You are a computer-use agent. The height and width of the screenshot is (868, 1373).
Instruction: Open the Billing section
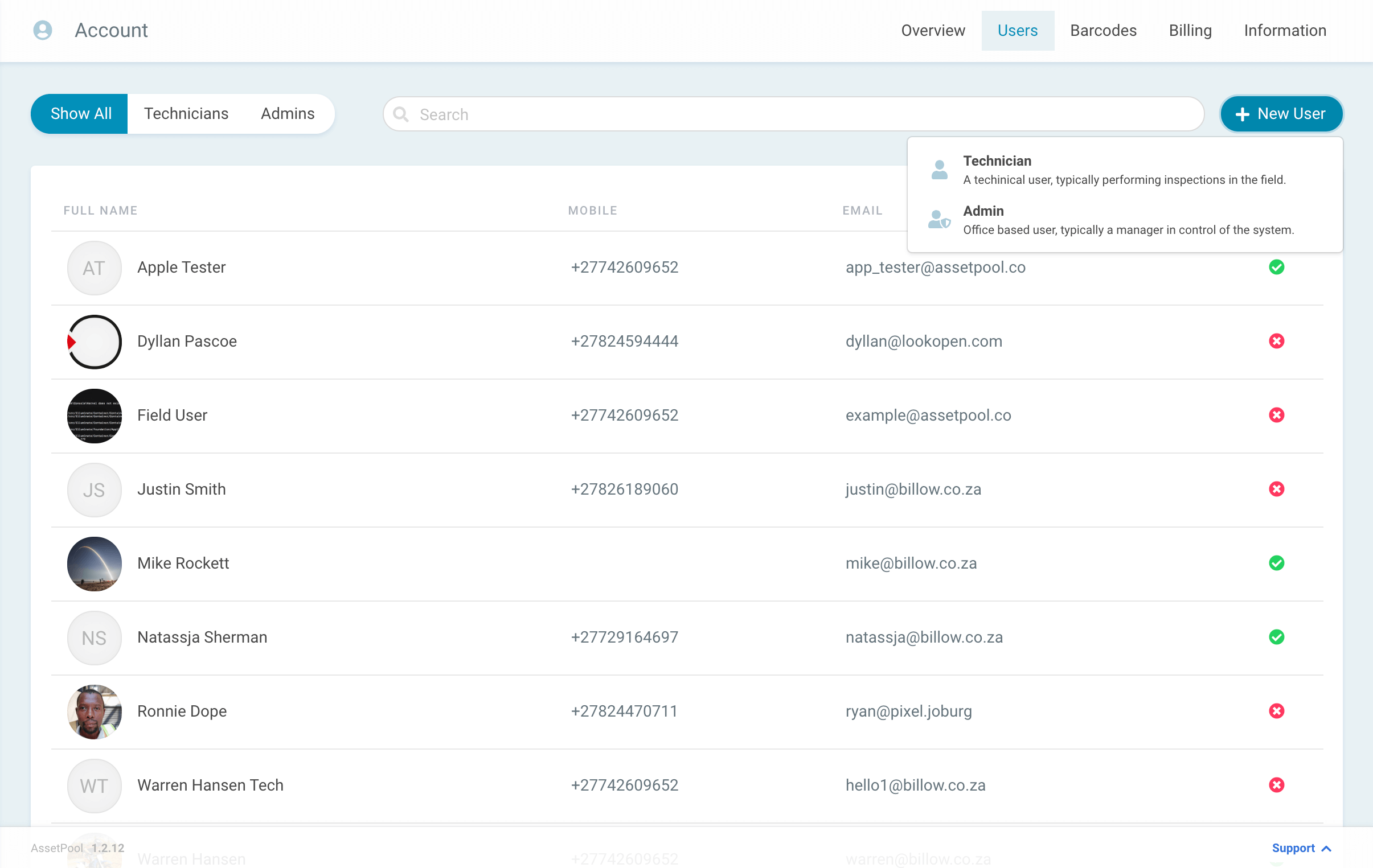pos(1190,30)
